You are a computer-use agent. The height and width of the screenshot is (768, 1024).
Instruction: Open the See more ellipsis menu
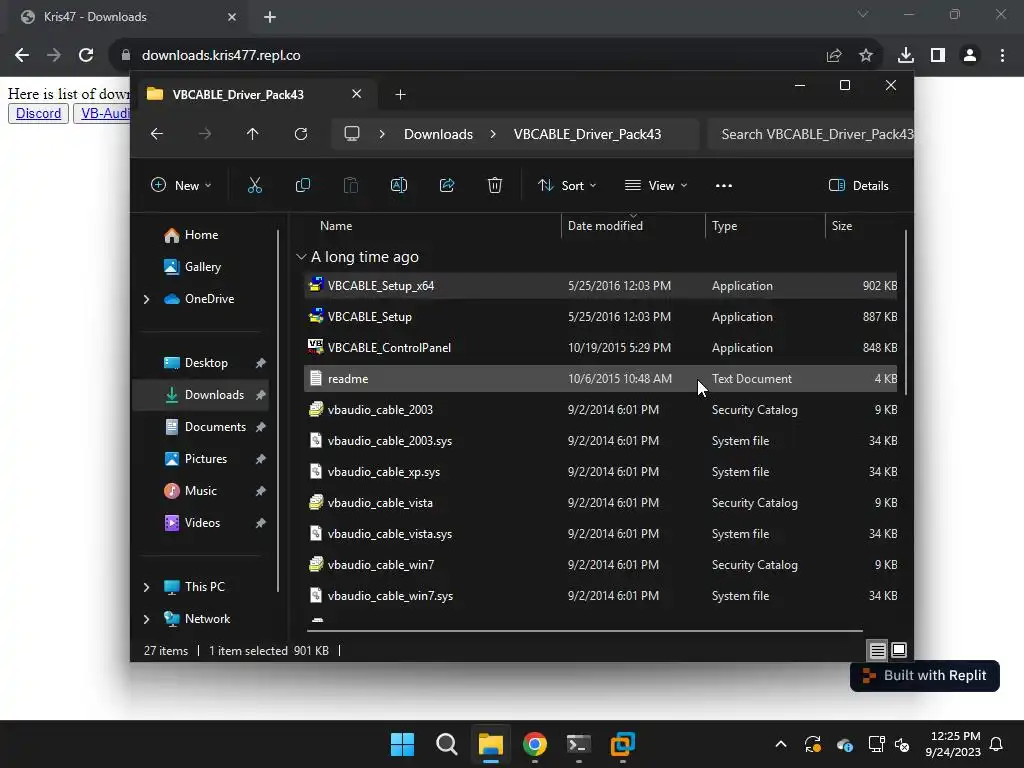pyautogui.click(x=724, y=185)
